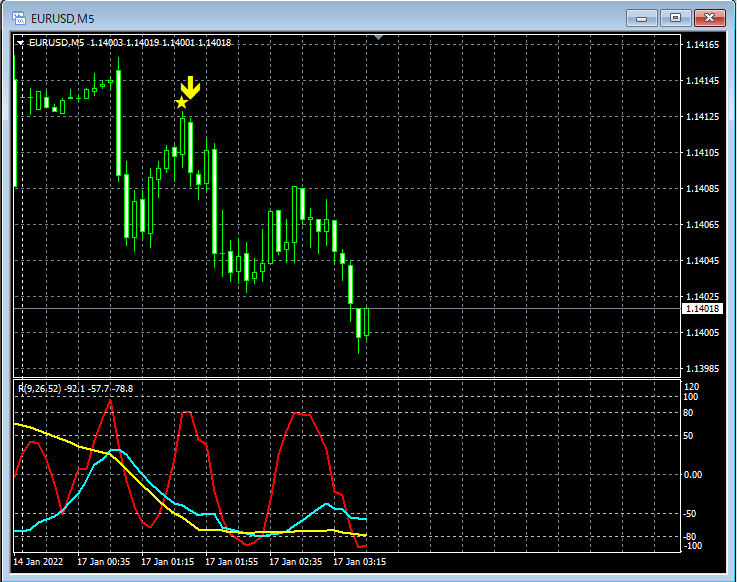Click the EURUSD,M5 quote text in the chart
The image size is (738, 582).
(x=130, y=43)
